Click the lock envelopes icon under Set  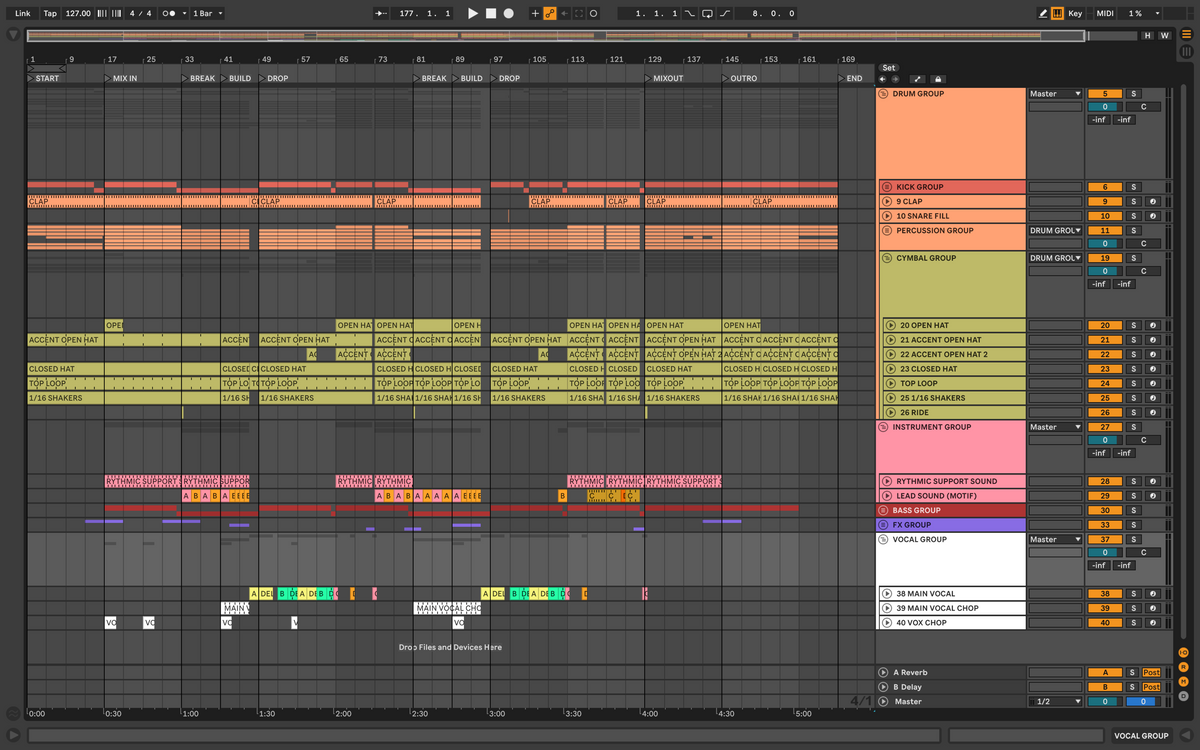pos(937,79)
